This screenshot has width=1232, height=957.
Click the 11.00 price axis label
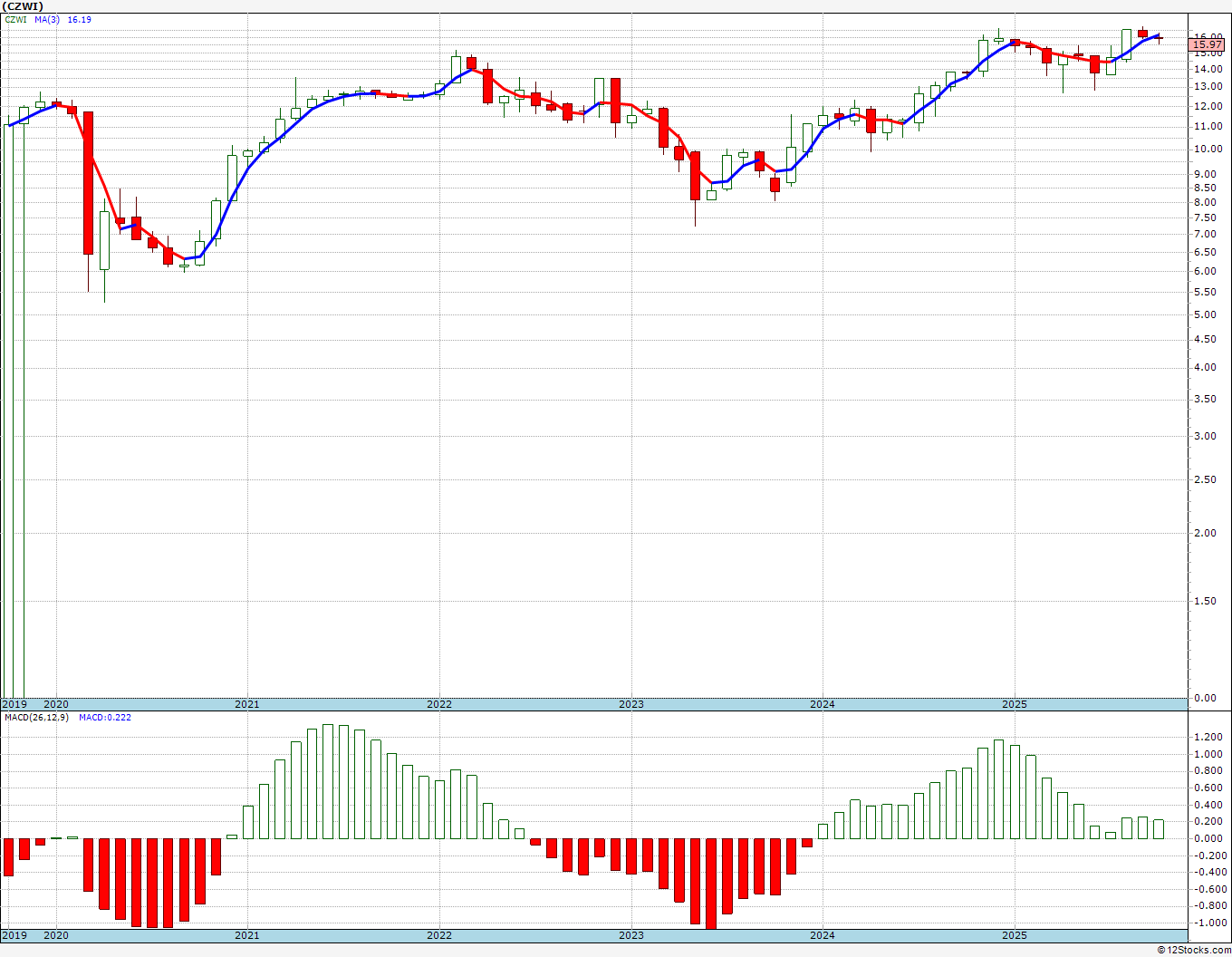point(1208,129)
